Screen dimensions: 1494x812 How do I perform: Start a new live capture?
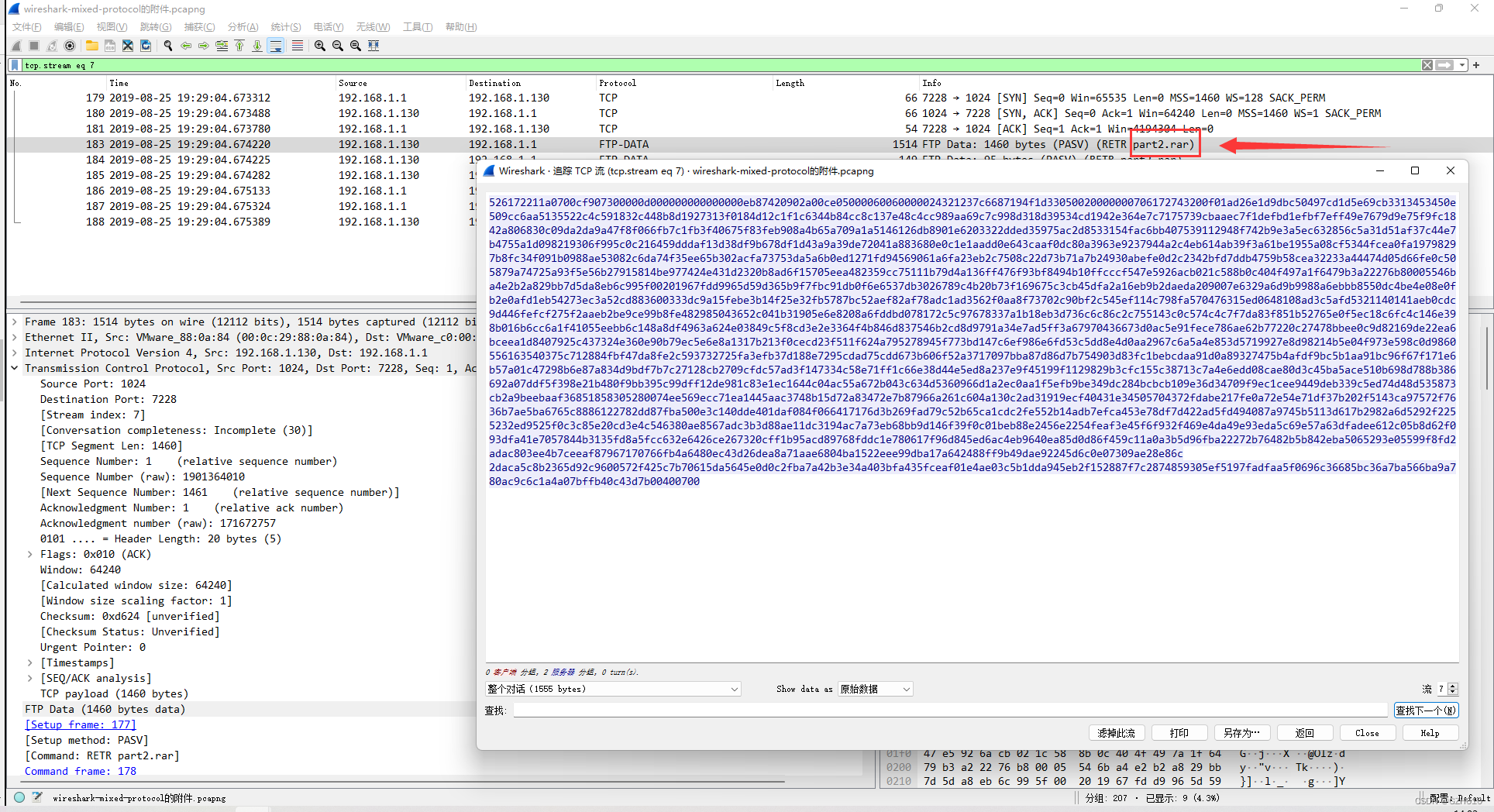click(x=16, y=45)
